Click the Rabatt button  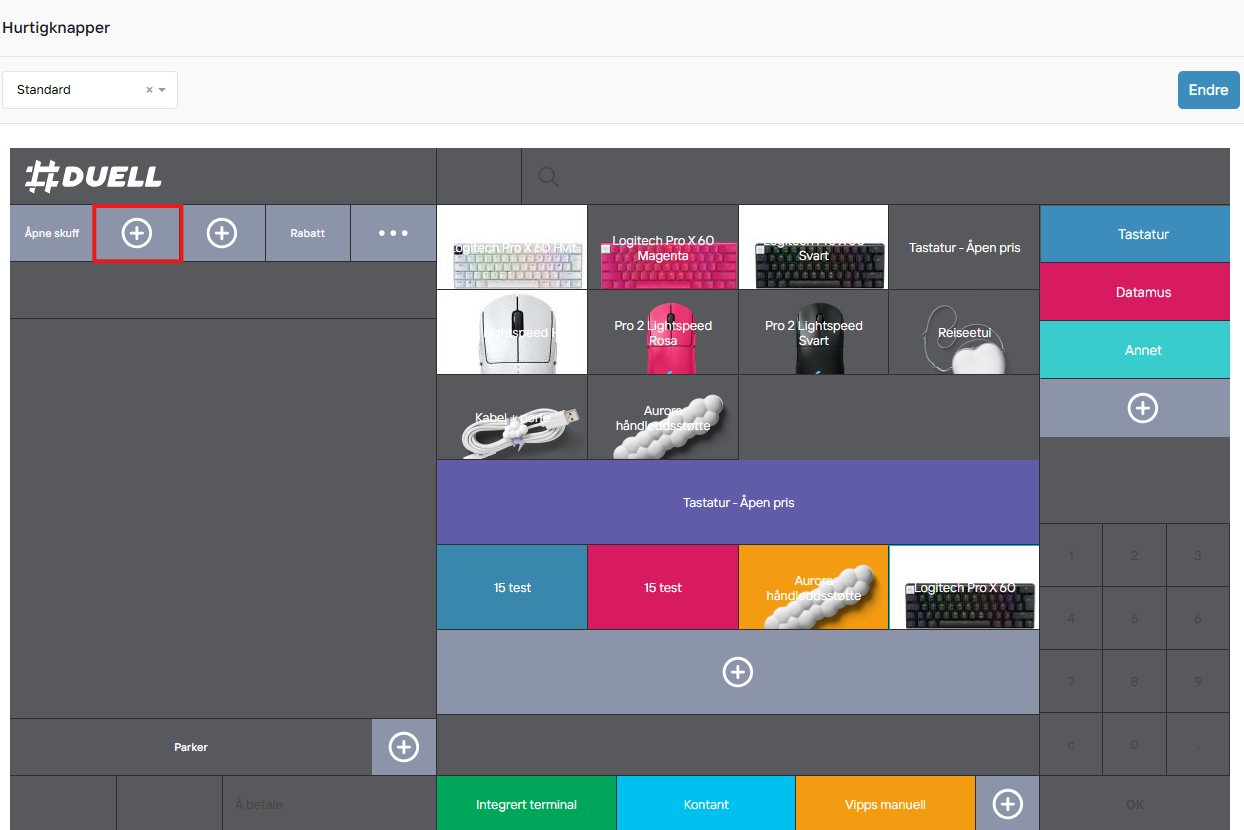click(308, 233)
